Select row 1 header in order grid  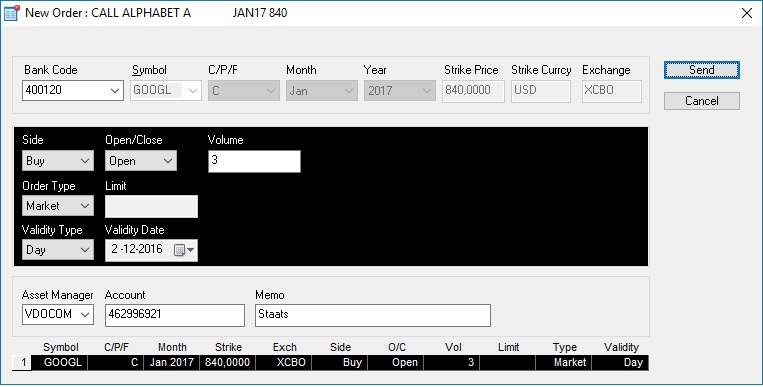(22, 363)
